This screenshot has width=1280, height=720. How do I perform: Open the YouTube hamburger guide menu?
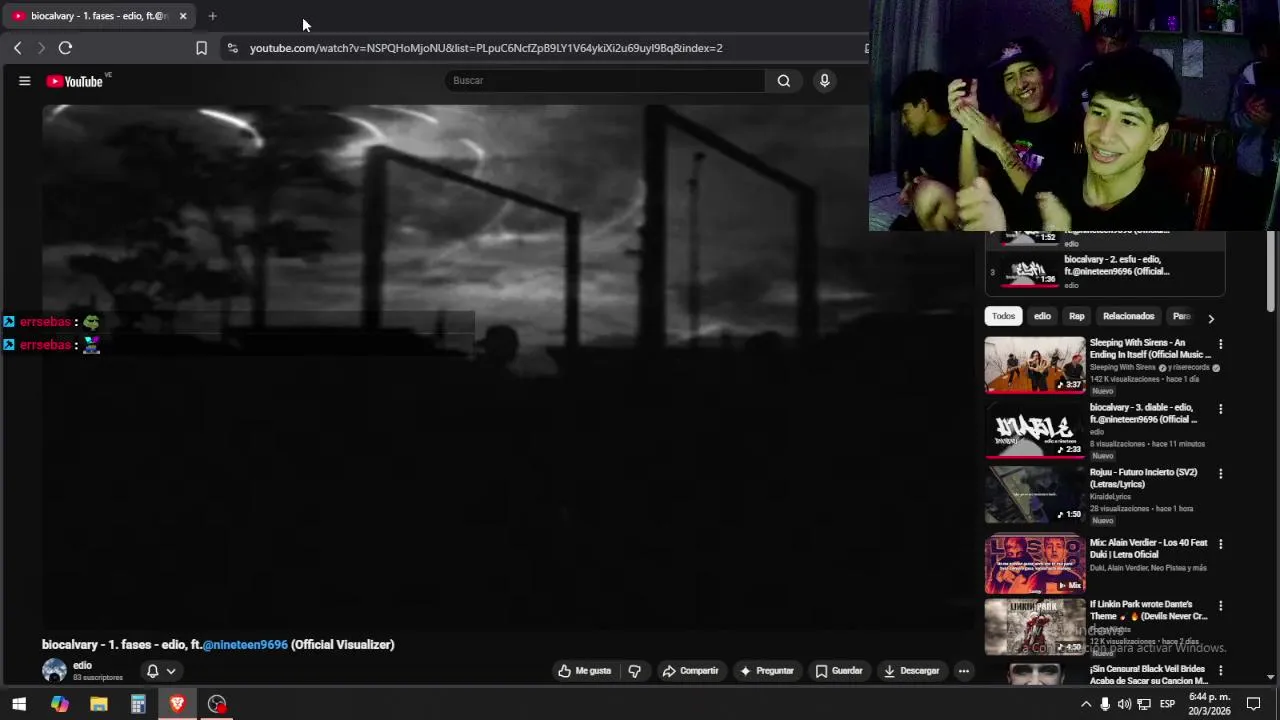[x=25, y=81]
